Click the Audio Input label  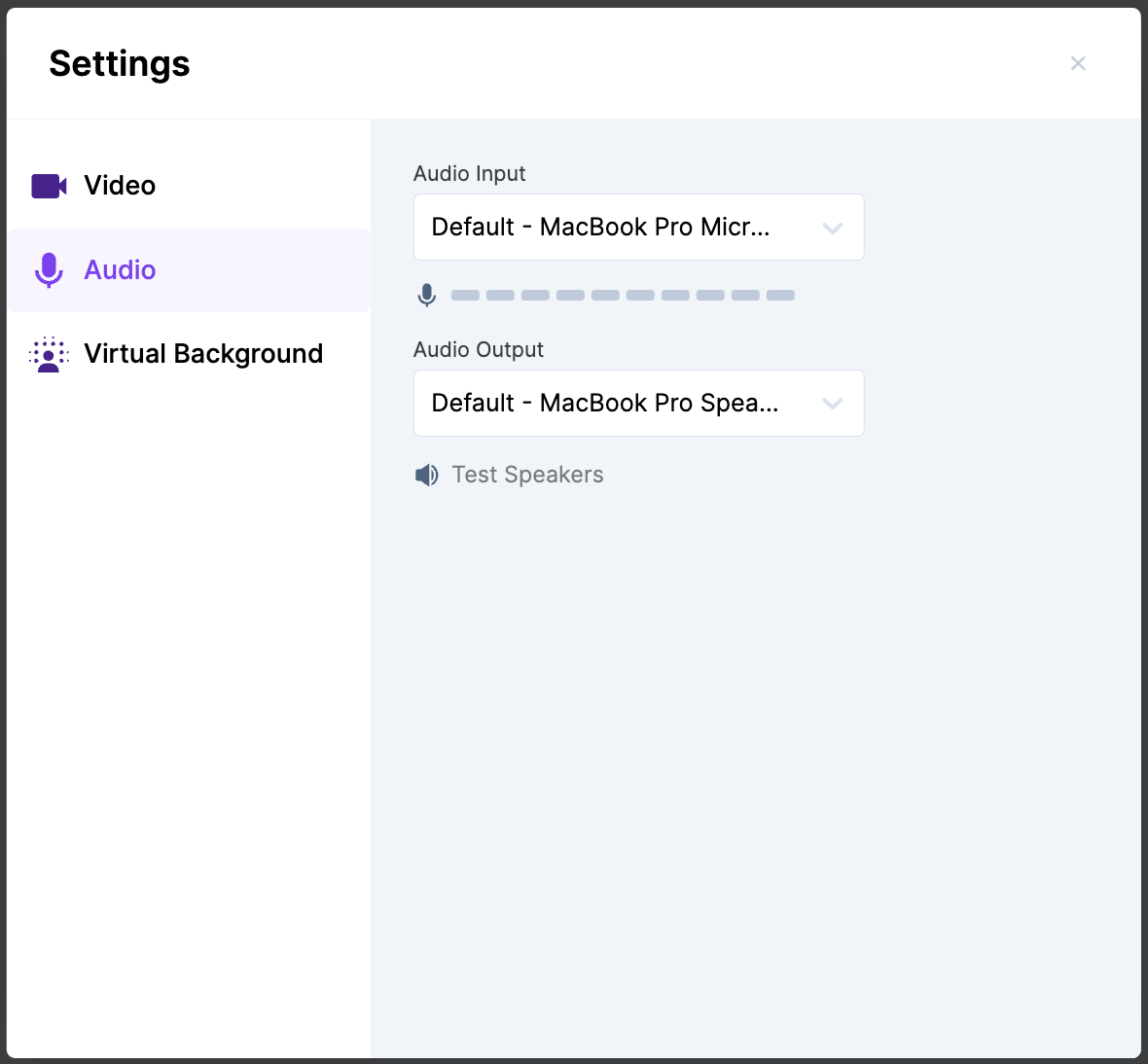click(469, 173)
